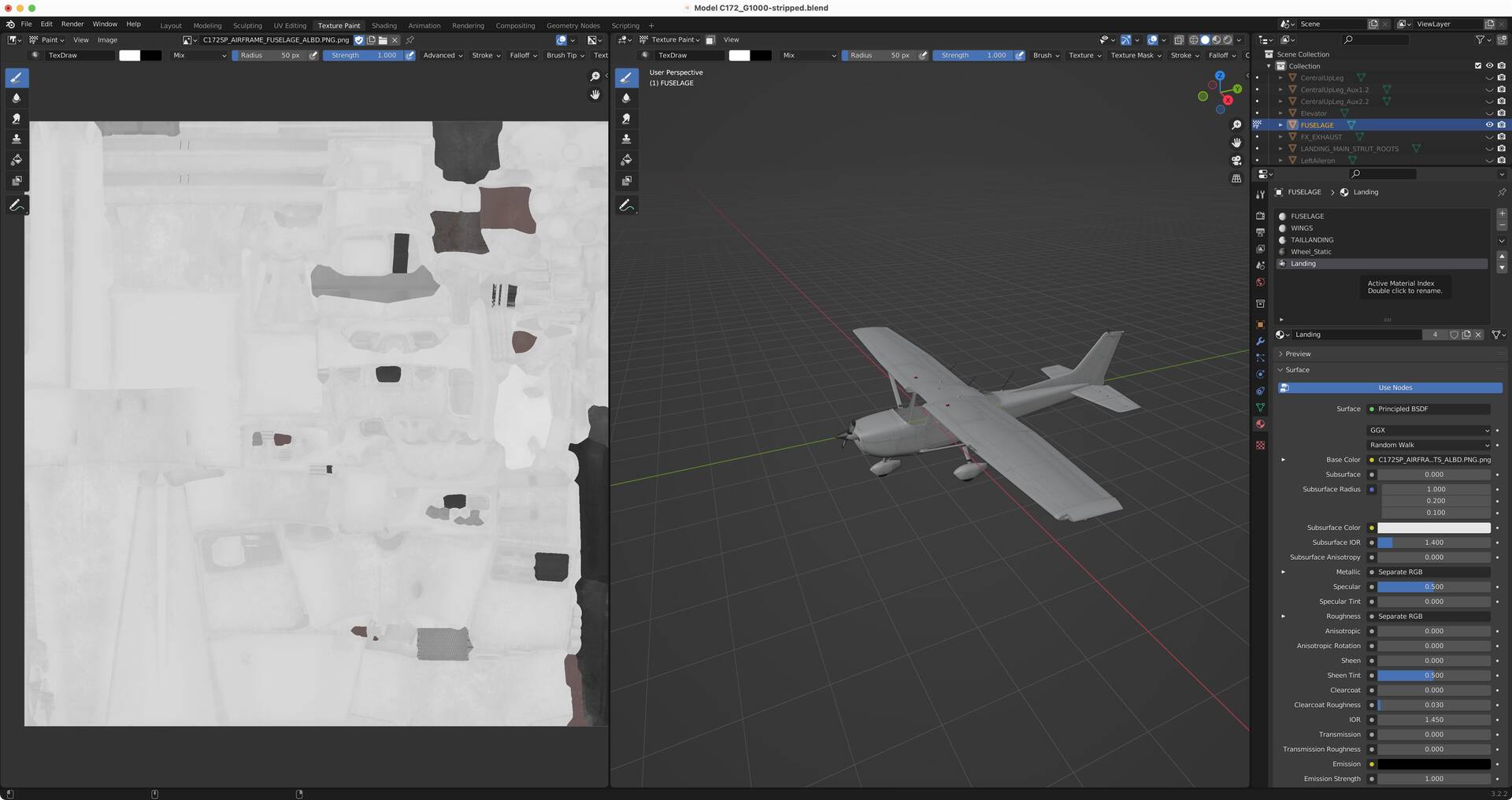Select the Mask tool in image editor
The width and height of the screenshot is (1512, 800).
17,181
